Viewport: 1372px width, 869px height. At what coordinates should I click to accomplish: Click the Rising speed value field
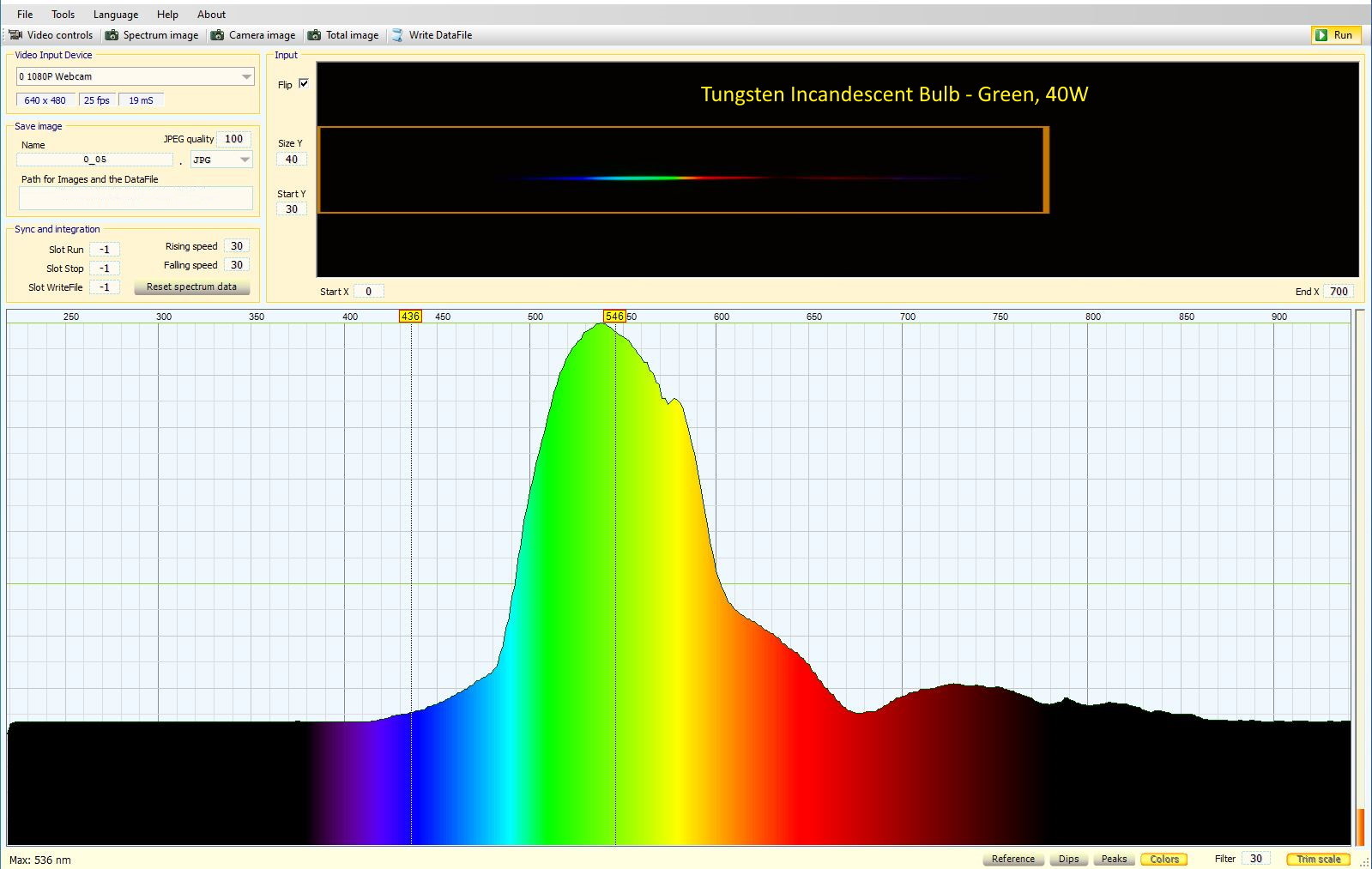(x=237, y=246)
